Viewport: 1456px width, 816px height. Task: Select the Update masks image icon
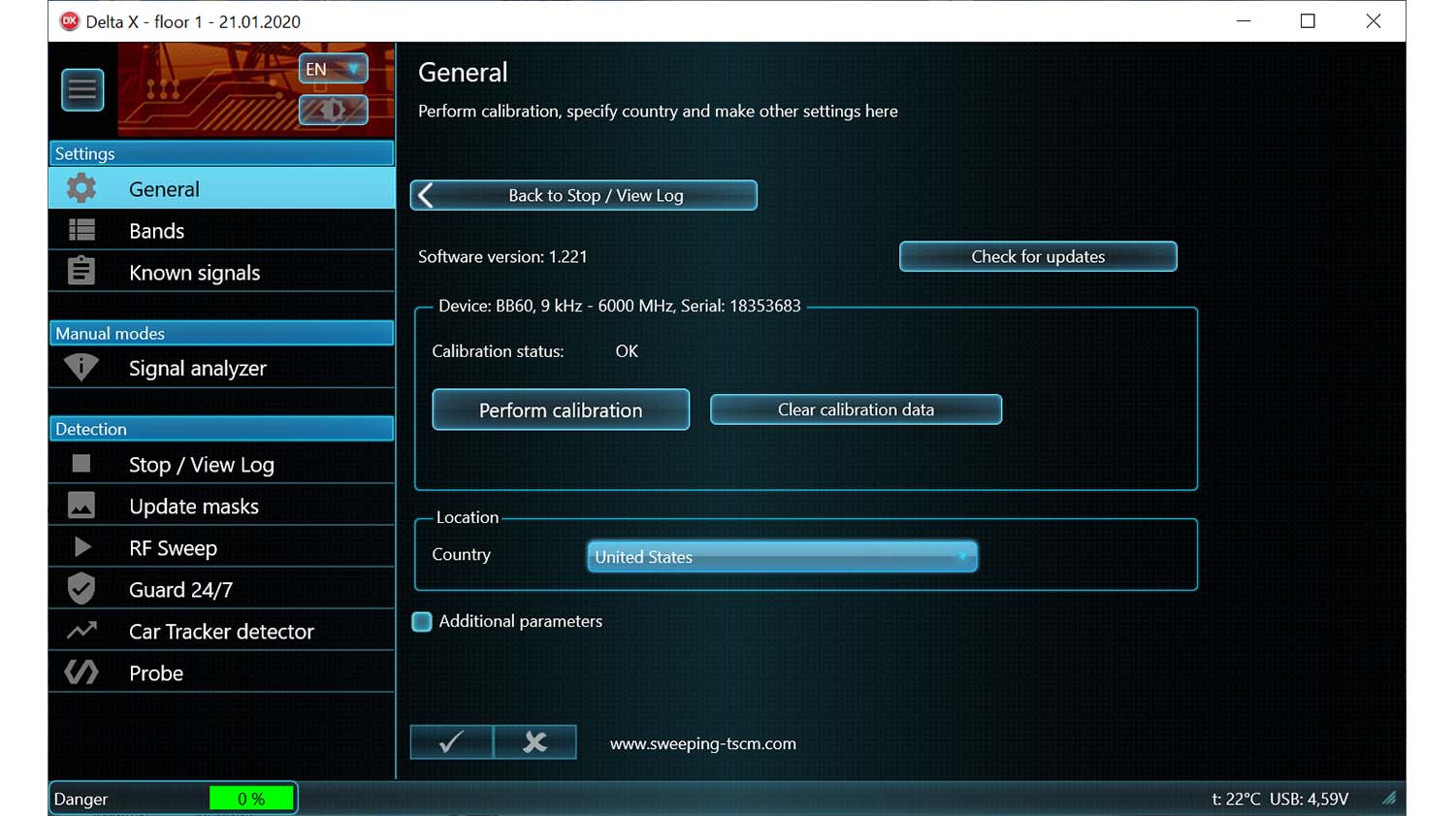pos(81,506)
